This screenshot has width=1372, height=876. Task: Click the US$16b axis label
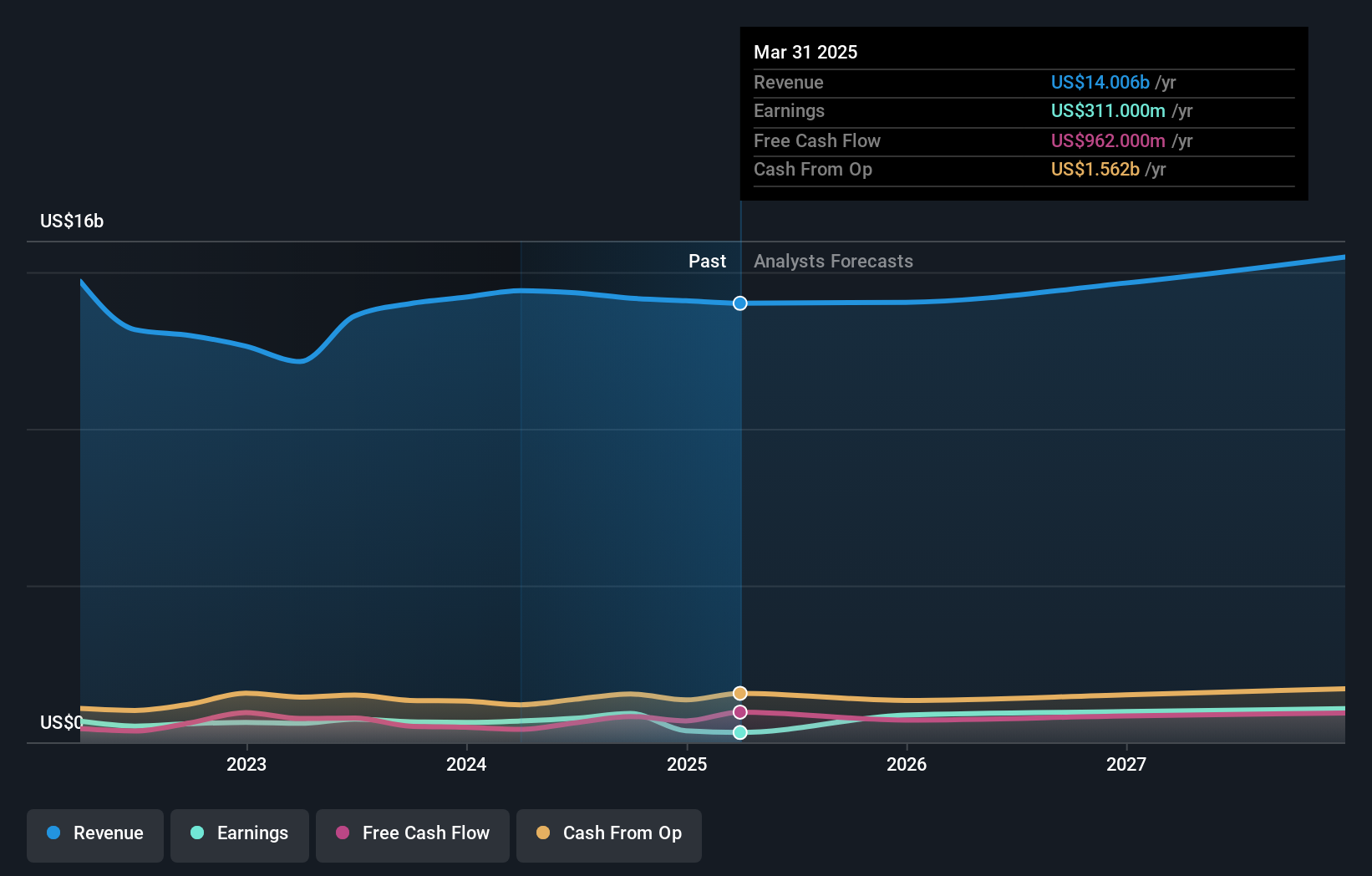tap(72, 221)
